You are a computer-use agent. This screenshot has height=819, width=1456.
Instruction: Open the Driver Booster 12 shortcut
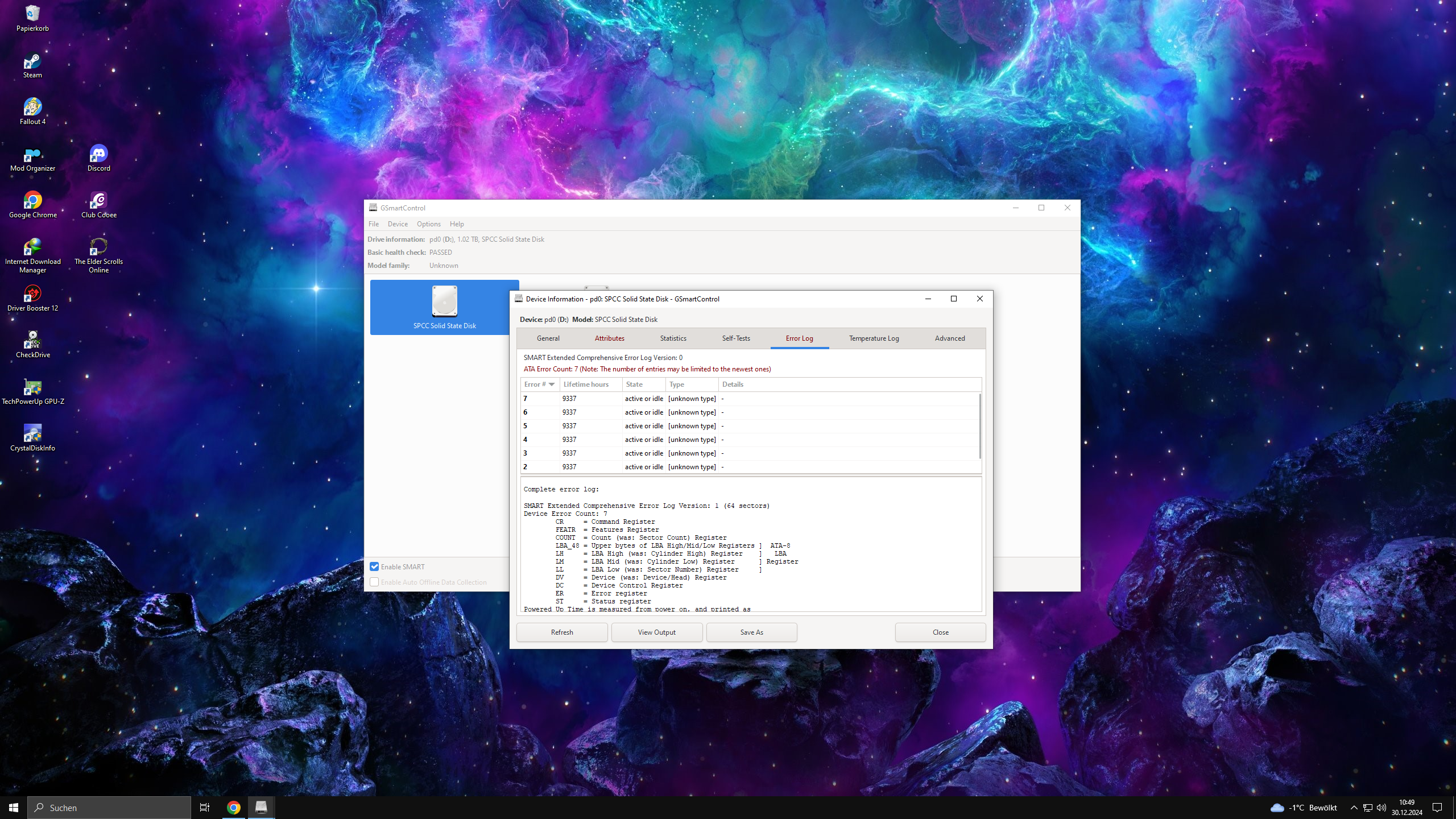32,298
